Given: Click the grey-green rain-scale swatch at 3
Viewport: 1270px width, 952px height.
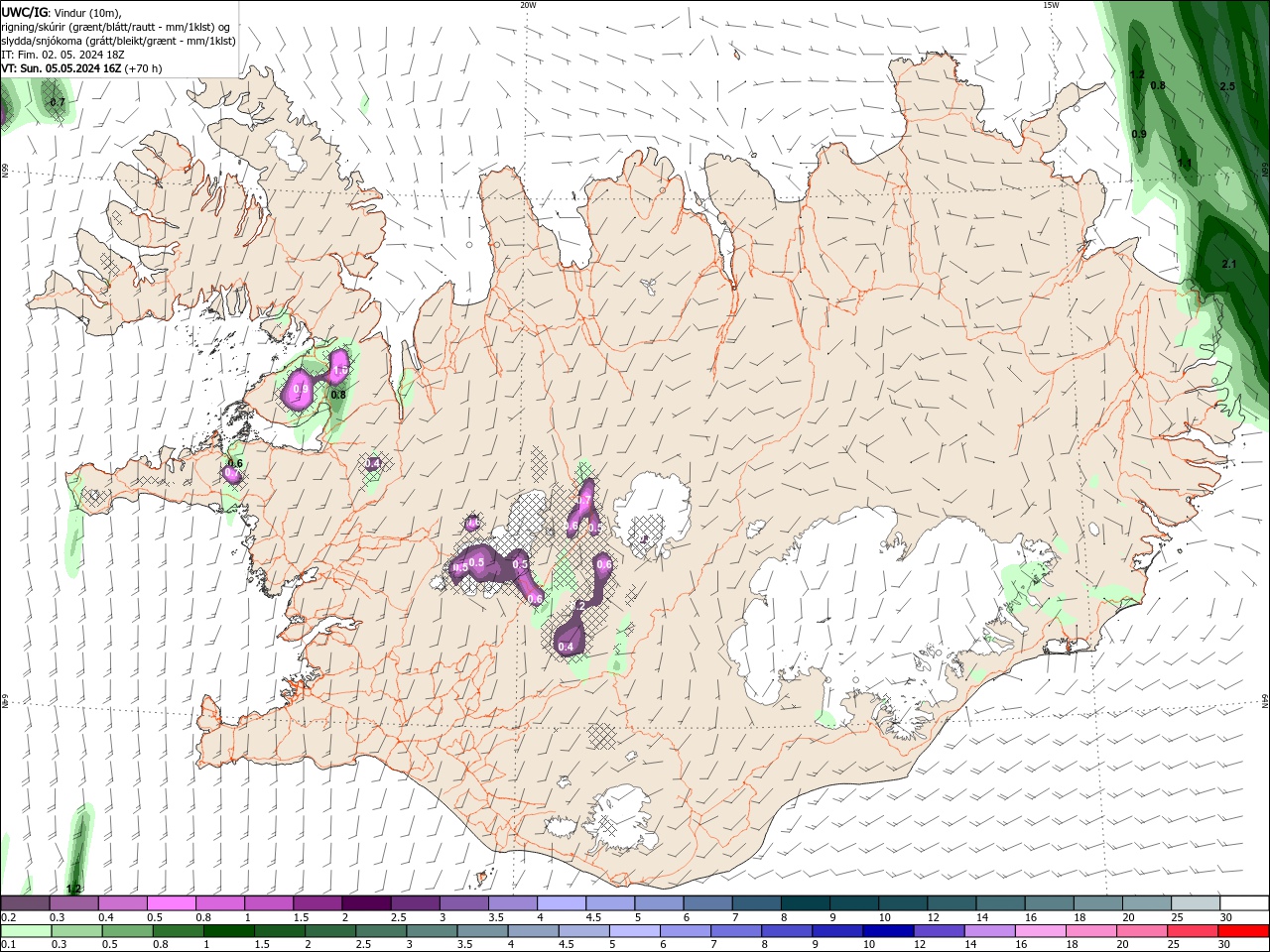Looking at the screenshot, I should tap(431, 931).
